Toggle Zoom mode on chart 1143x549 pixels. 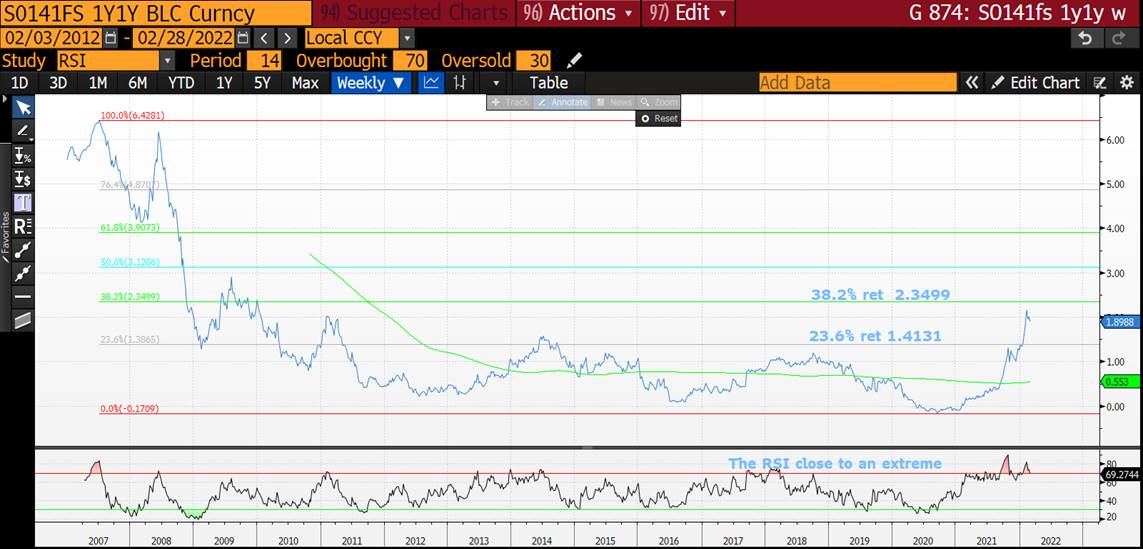(x=659, y=102)
